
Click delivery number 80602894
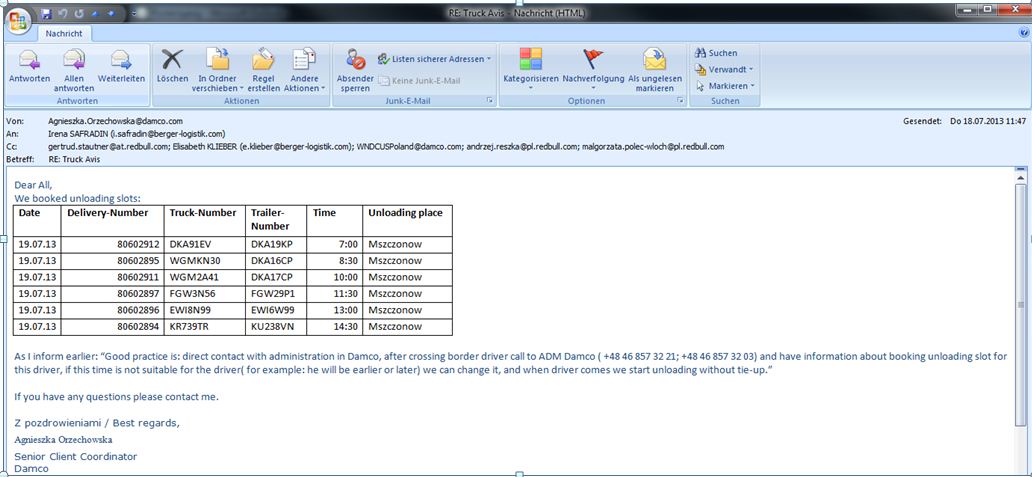click(x=138, y=326)
